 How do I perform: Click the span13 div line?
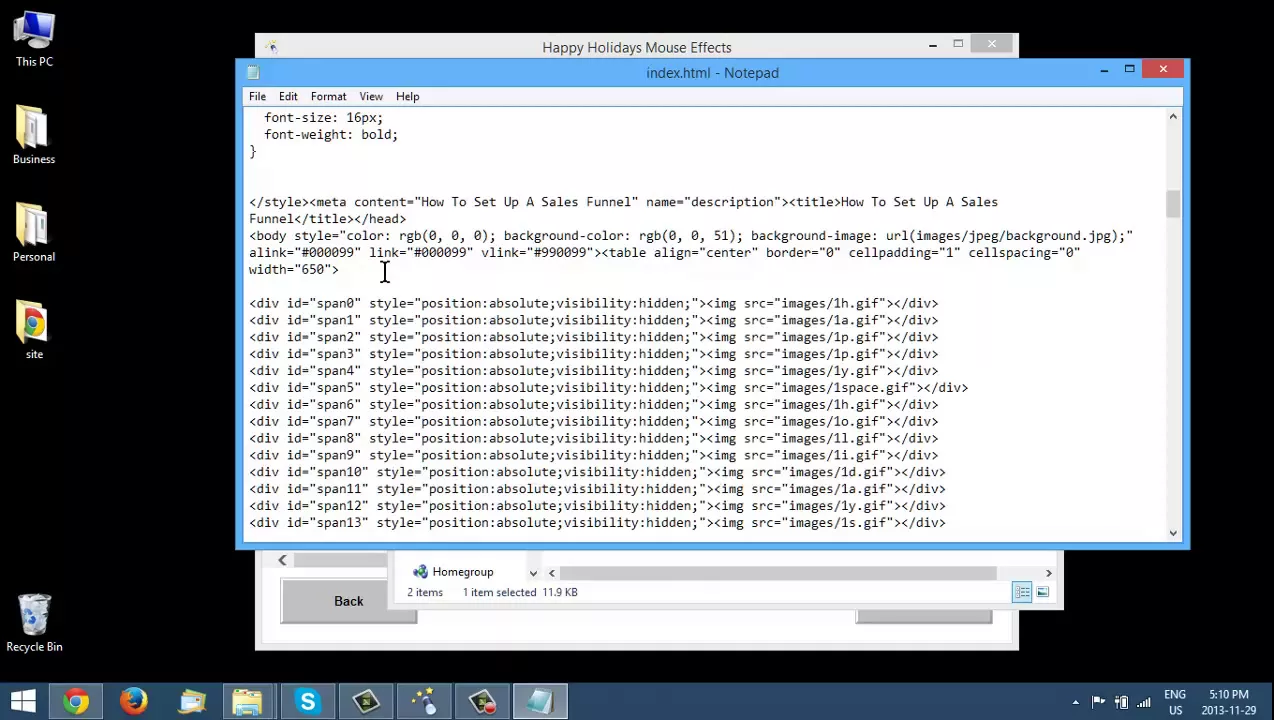click(x=597, y=522)
